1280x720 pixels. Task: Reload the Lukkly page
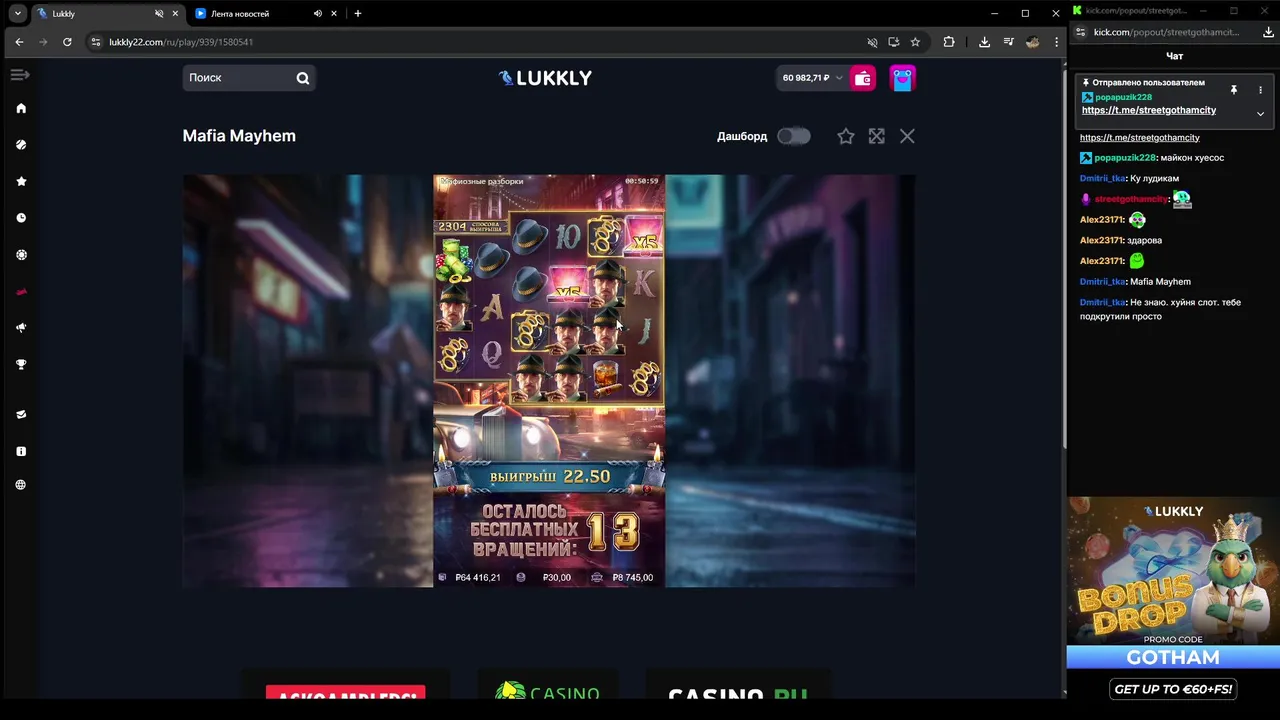click(67, 42)
